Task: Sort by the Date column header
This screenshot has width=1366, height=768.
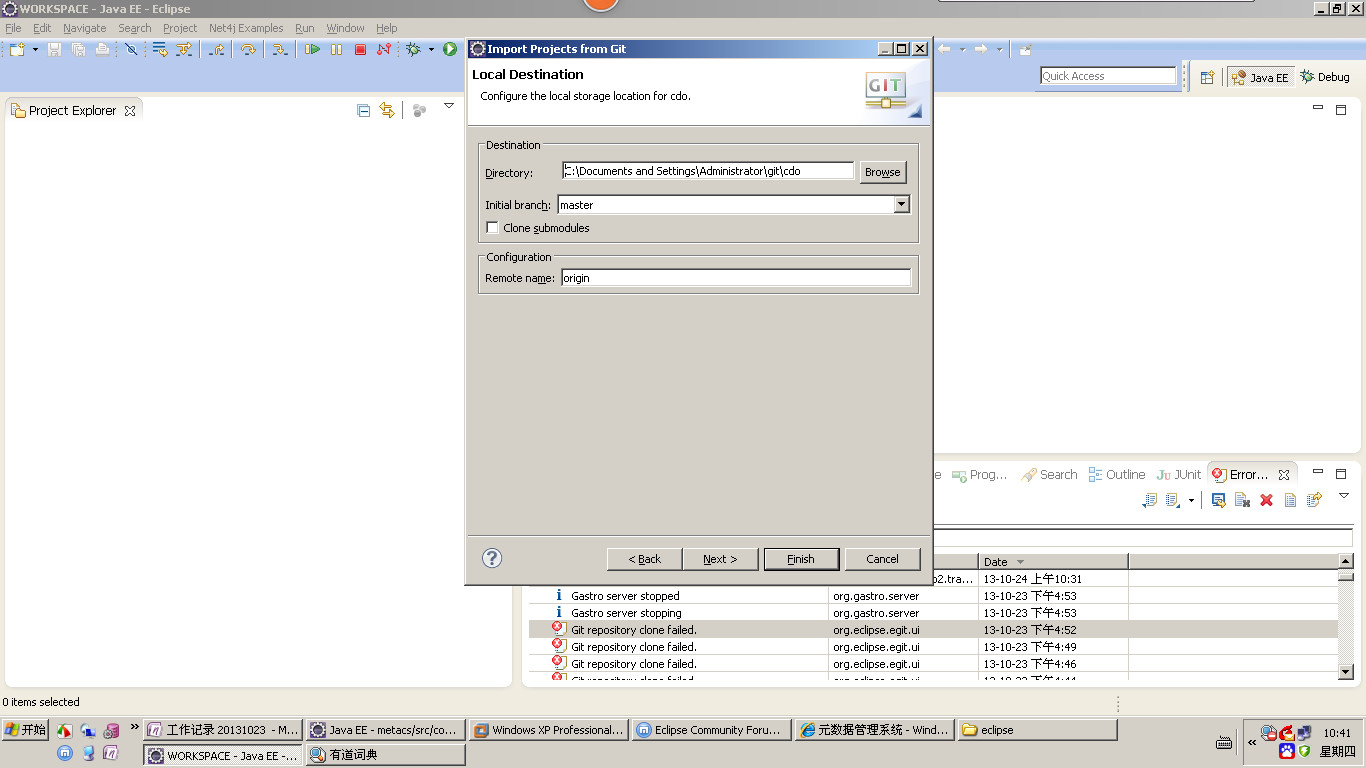Action: 1054,562
